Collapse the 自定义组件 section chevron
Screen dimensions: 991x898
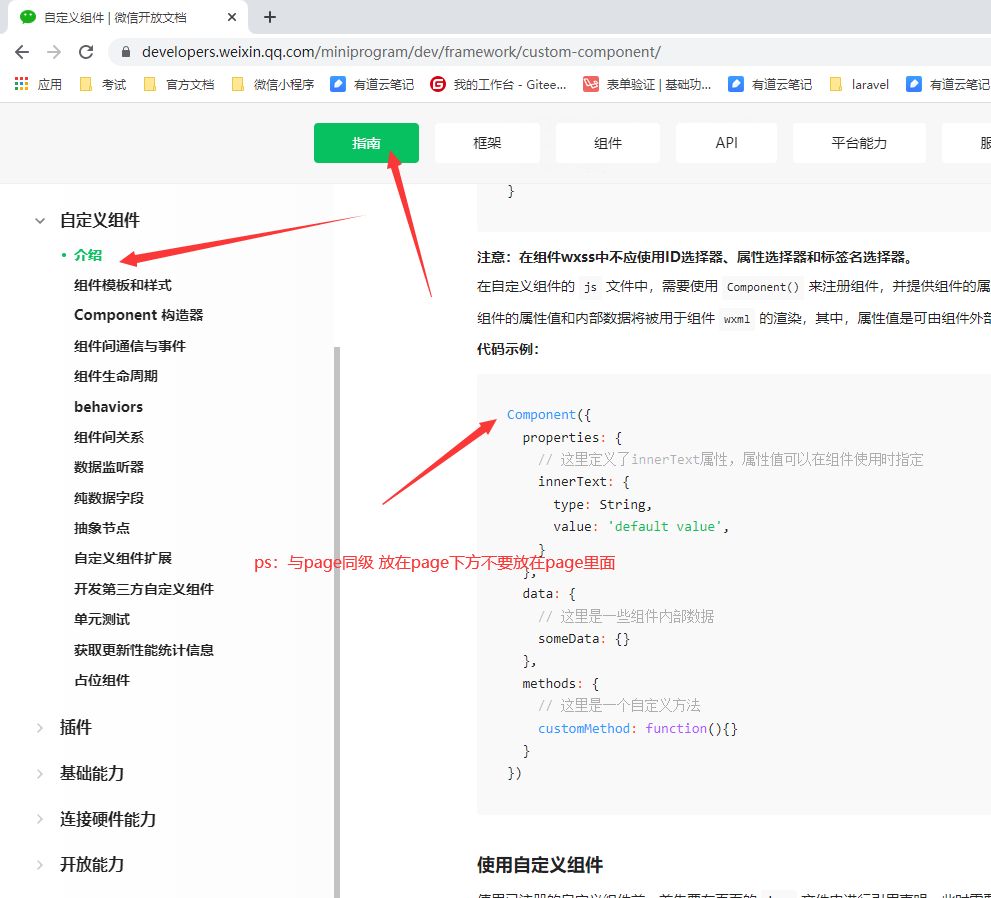40,220
